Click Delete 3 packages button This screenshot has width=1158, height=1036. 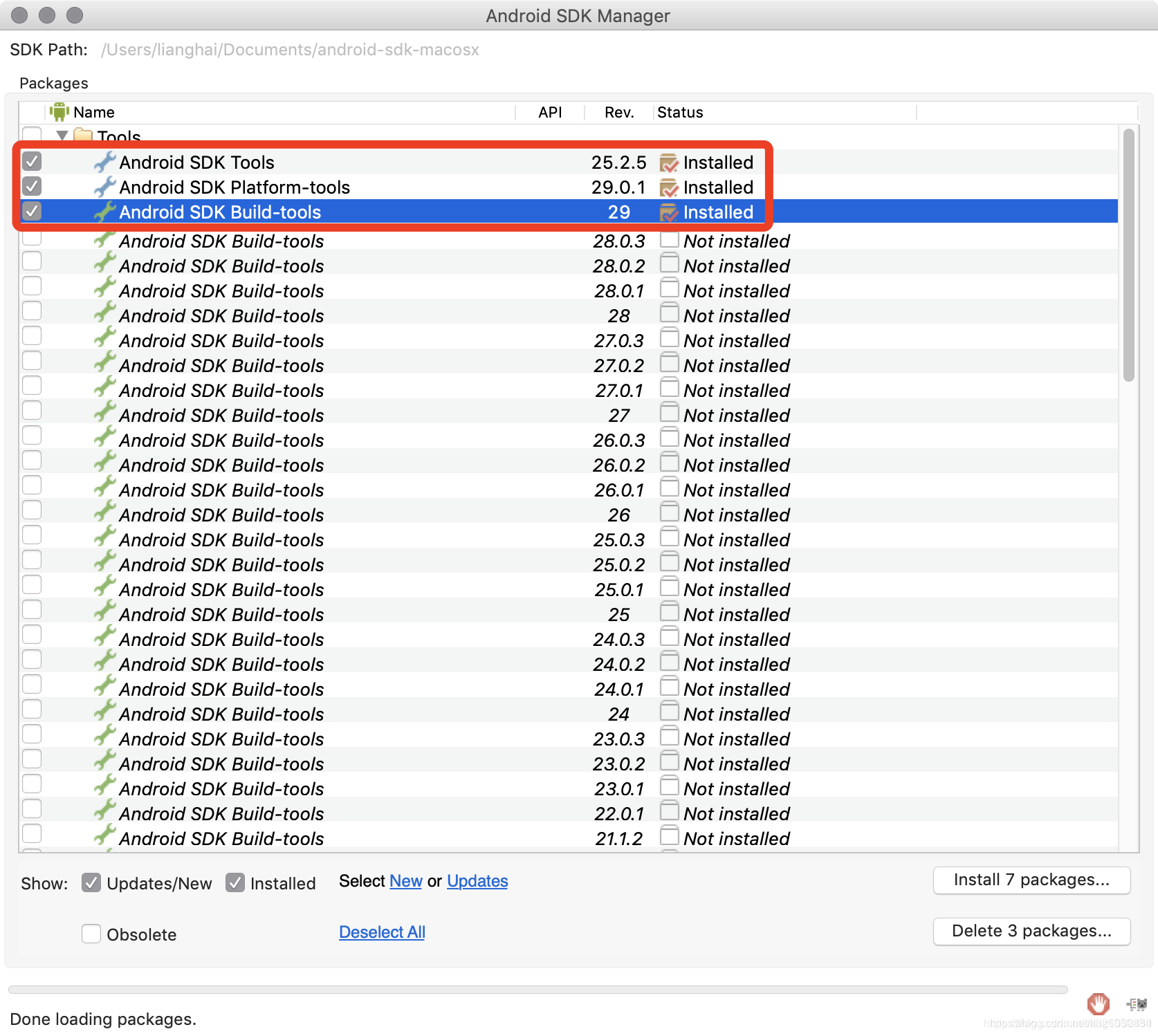coord(1031,931)
